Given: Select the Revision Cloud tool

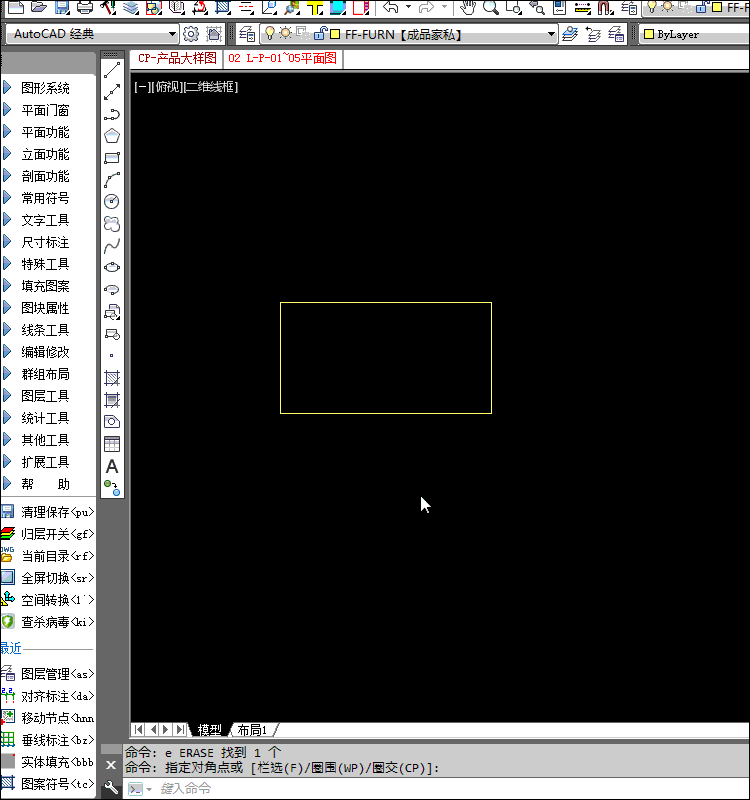Looking at the screenshot, I should point(112,223).
